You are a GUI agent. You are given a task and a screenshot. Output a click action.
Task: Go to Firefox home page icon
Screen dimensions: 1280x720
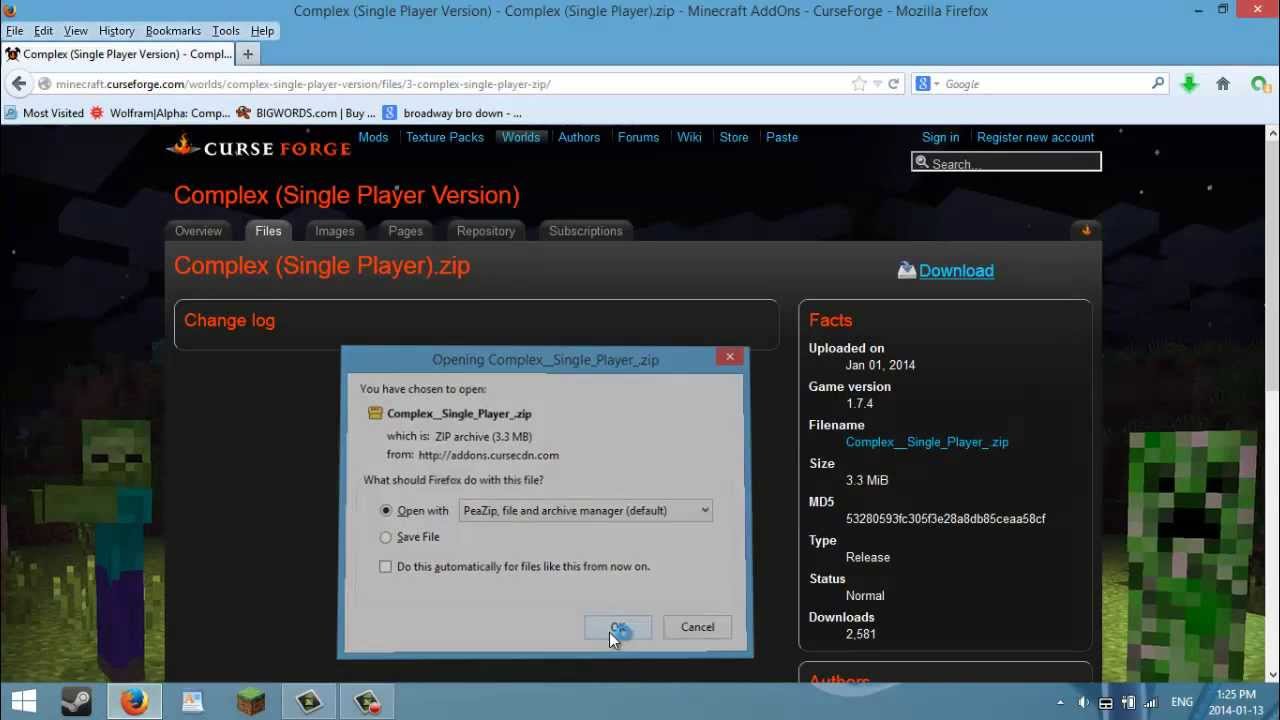coord(1222,84)
